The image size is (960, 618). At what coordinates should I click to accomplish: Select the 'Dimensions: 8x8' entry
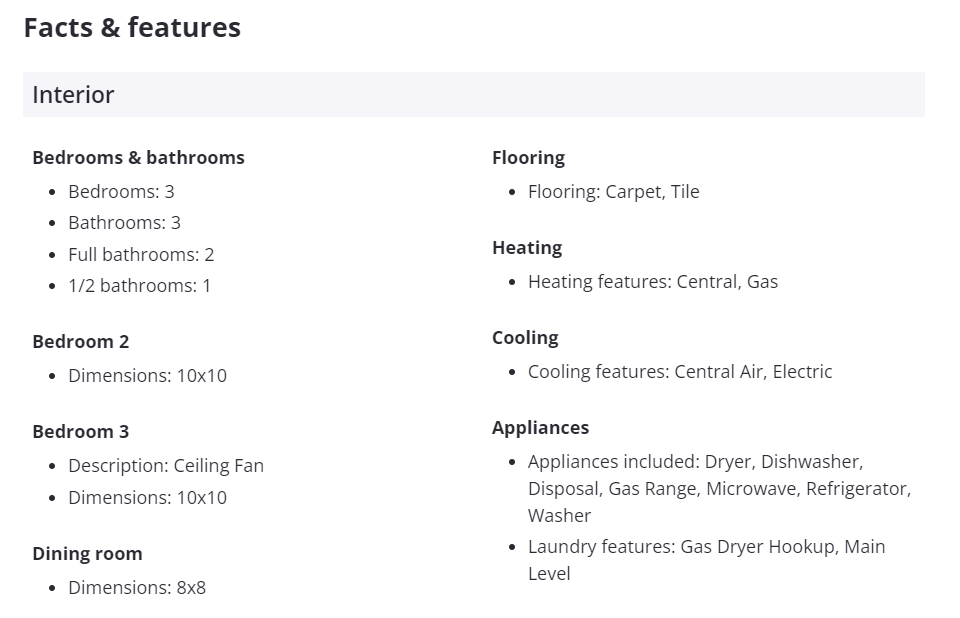(x=137, y=588)
